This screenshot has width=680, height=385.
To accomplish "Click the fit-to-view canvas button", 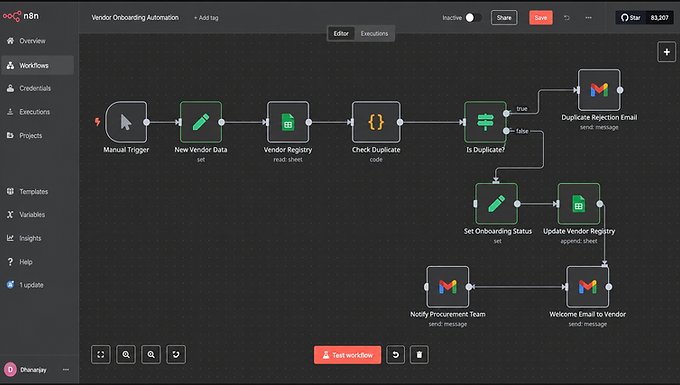I will point(101,355).
